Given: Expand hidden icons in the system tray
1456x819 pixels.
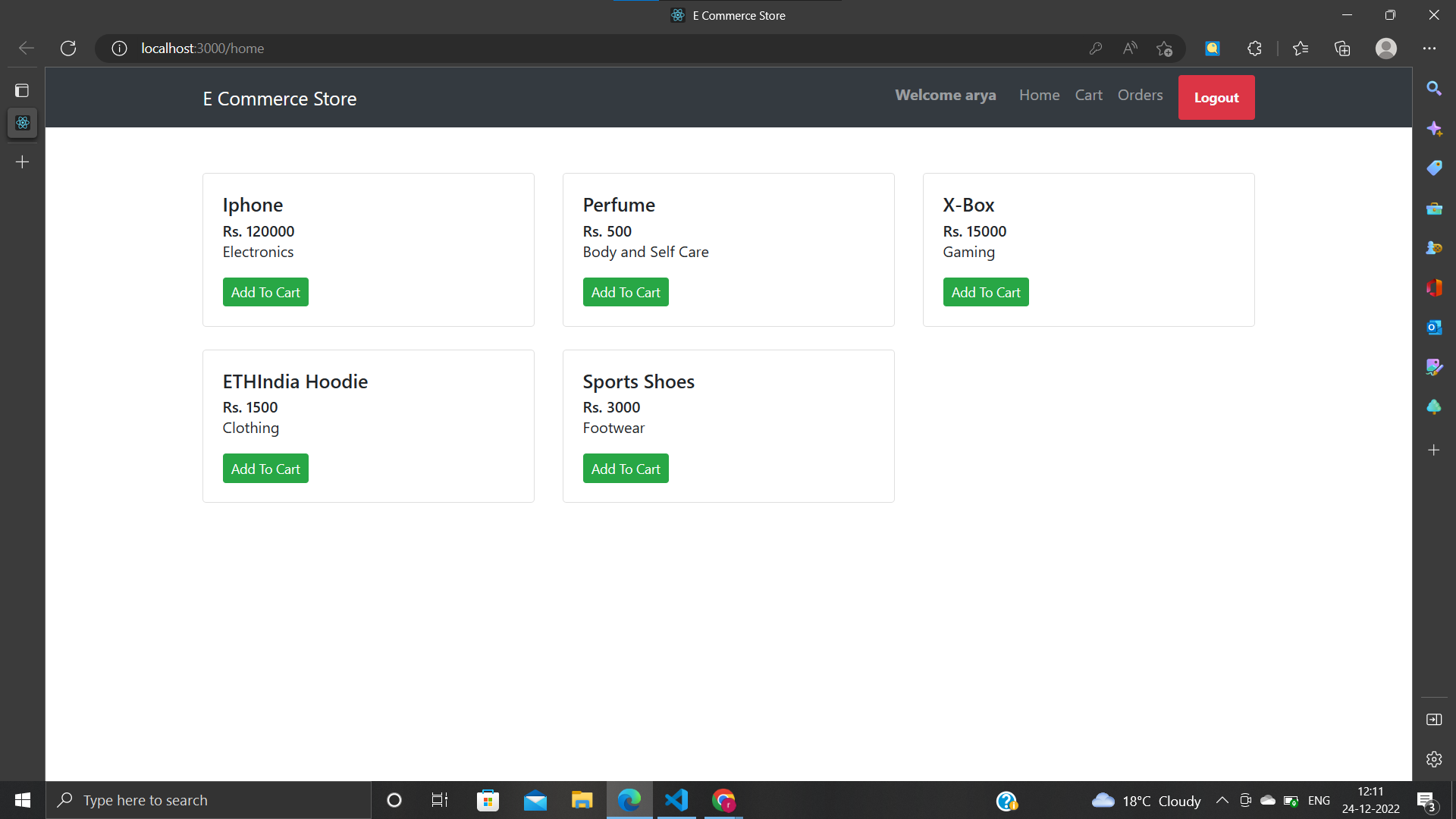Looking at the screenshot, I should pyautogui.click(x=1222, y=800).
